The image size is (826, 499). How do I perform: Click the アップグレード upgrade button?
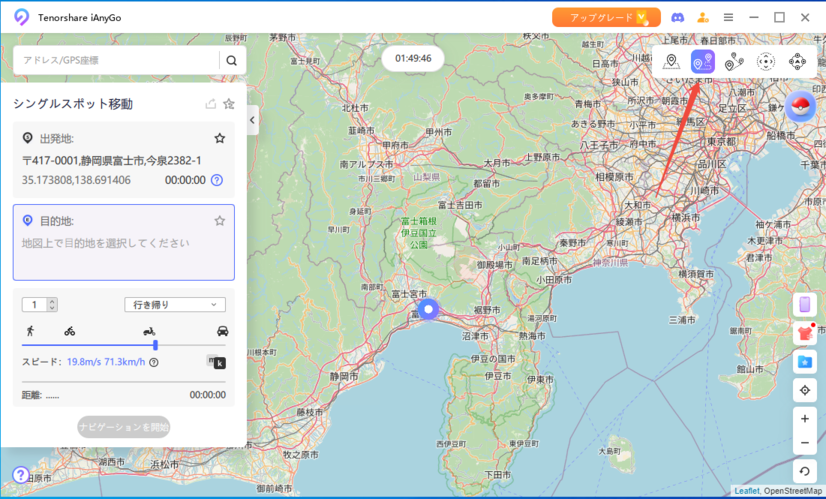606,17
